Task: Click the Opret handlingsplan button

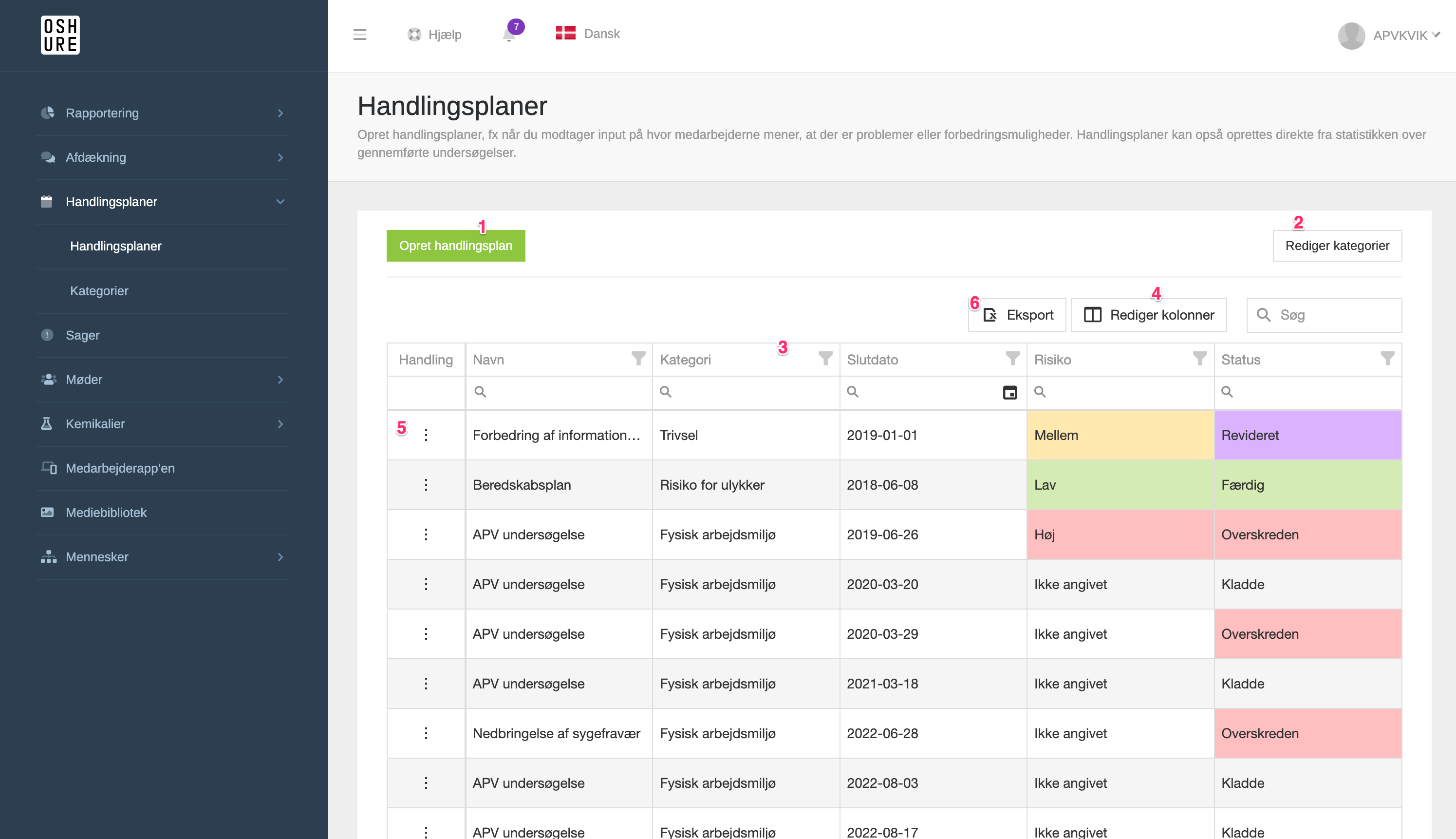Action: 455,246
